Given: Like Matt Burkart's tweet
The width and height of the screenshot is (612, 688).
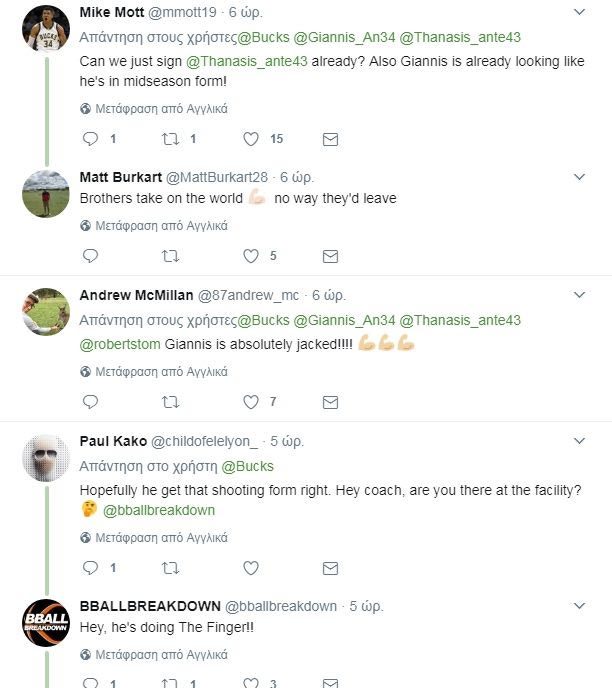Looking at the screenshot, I should pos(252,256).
